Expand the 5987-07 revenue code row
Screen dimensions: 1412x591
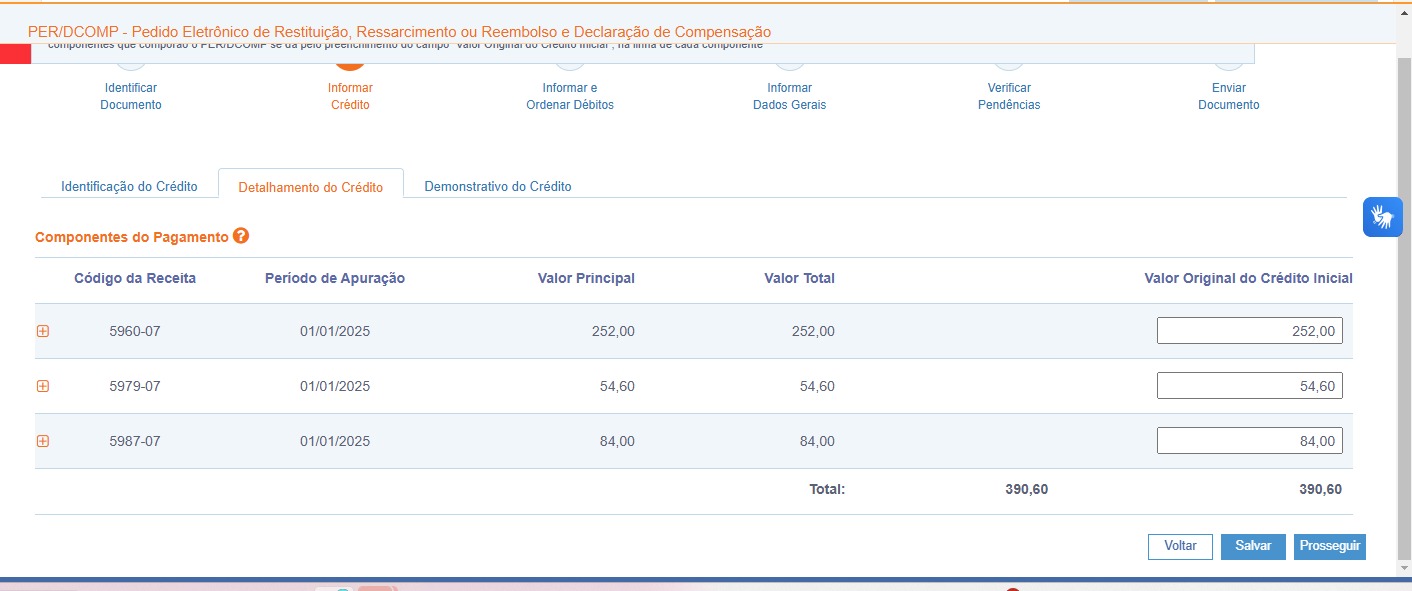click(43, 441)
